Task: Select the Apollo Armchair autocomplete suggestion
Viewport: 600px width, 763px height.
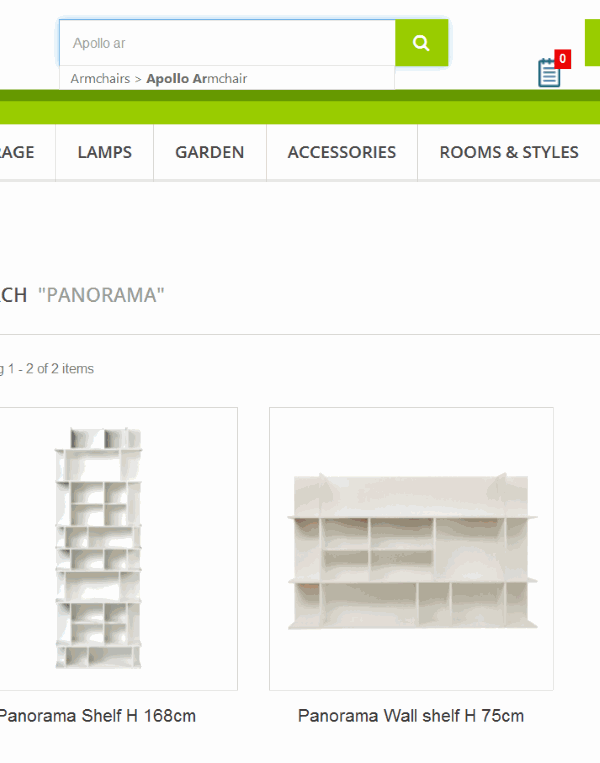Action: [227, 78]
